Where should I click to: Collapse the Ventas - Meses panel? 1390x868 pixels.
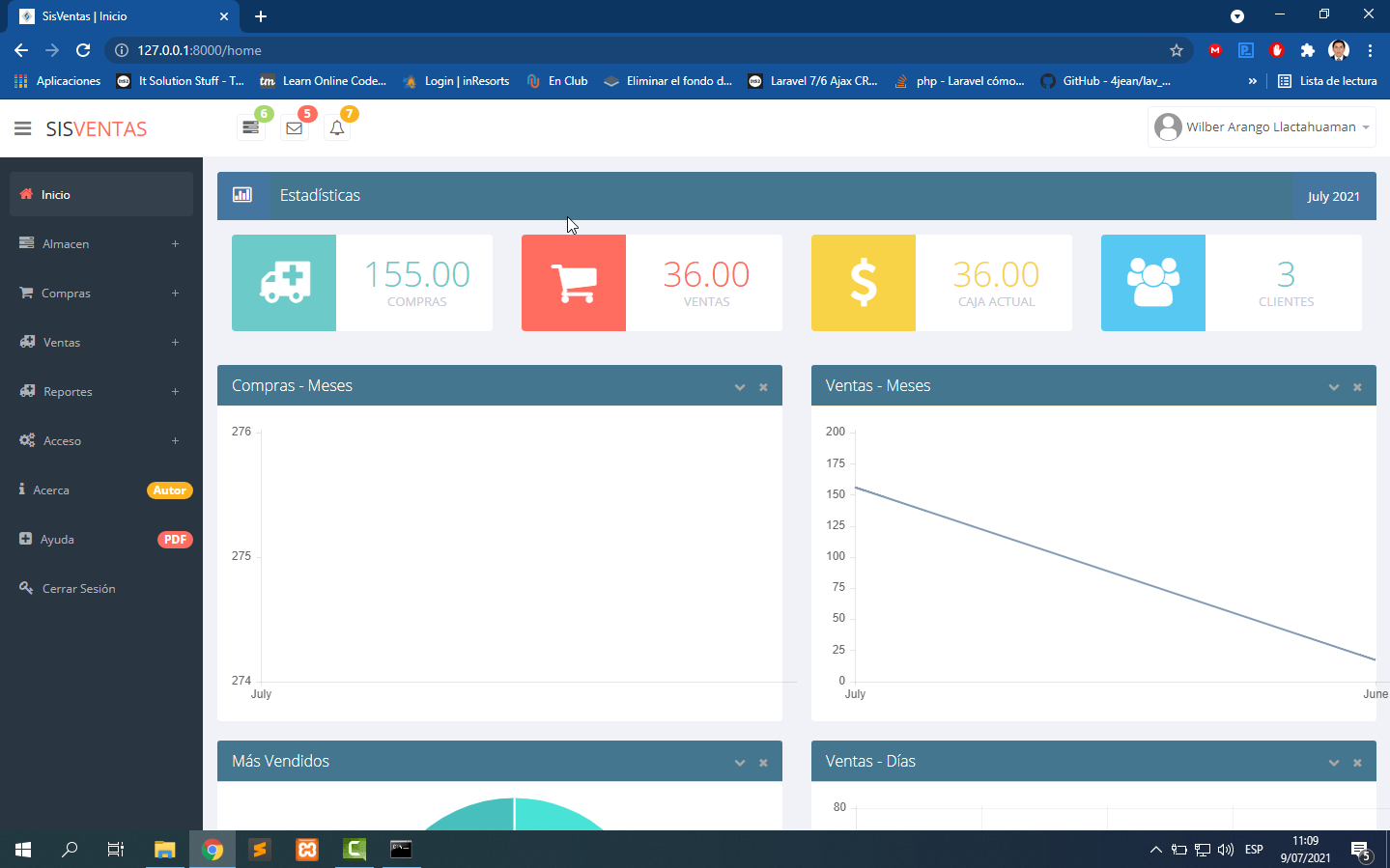click(x=1334, y=387)
